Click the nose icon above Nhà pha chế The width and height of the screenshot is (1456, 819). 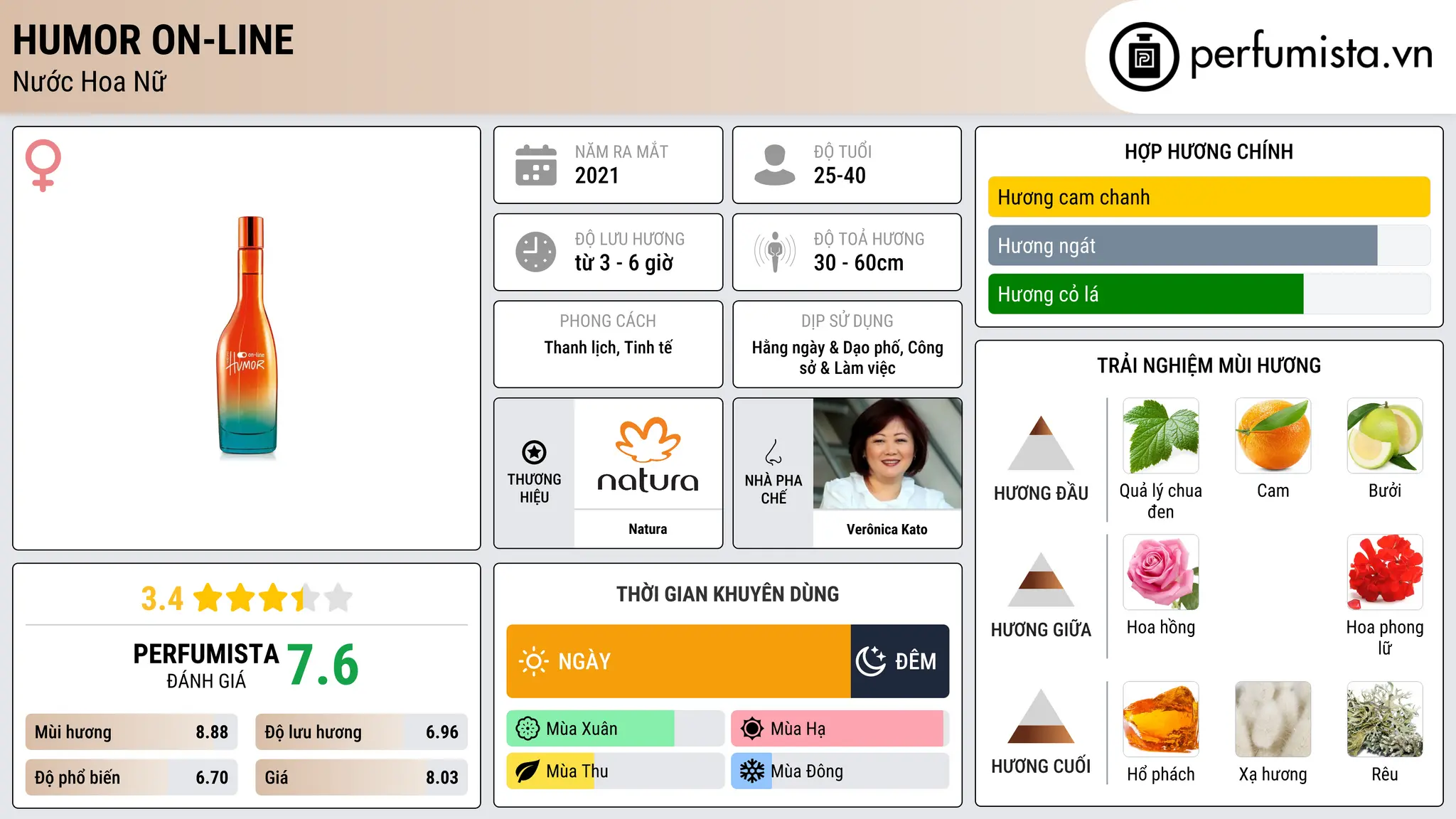pyautogui.click(x=773, y=452)
